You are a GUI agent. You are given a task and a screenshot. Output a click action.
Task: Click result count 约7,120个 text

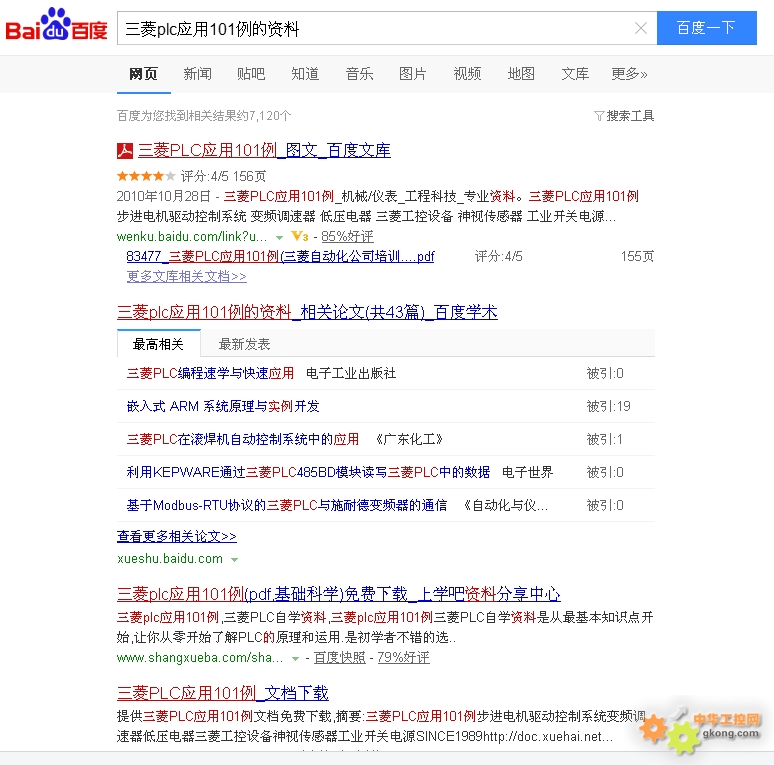tap(204, 116)
